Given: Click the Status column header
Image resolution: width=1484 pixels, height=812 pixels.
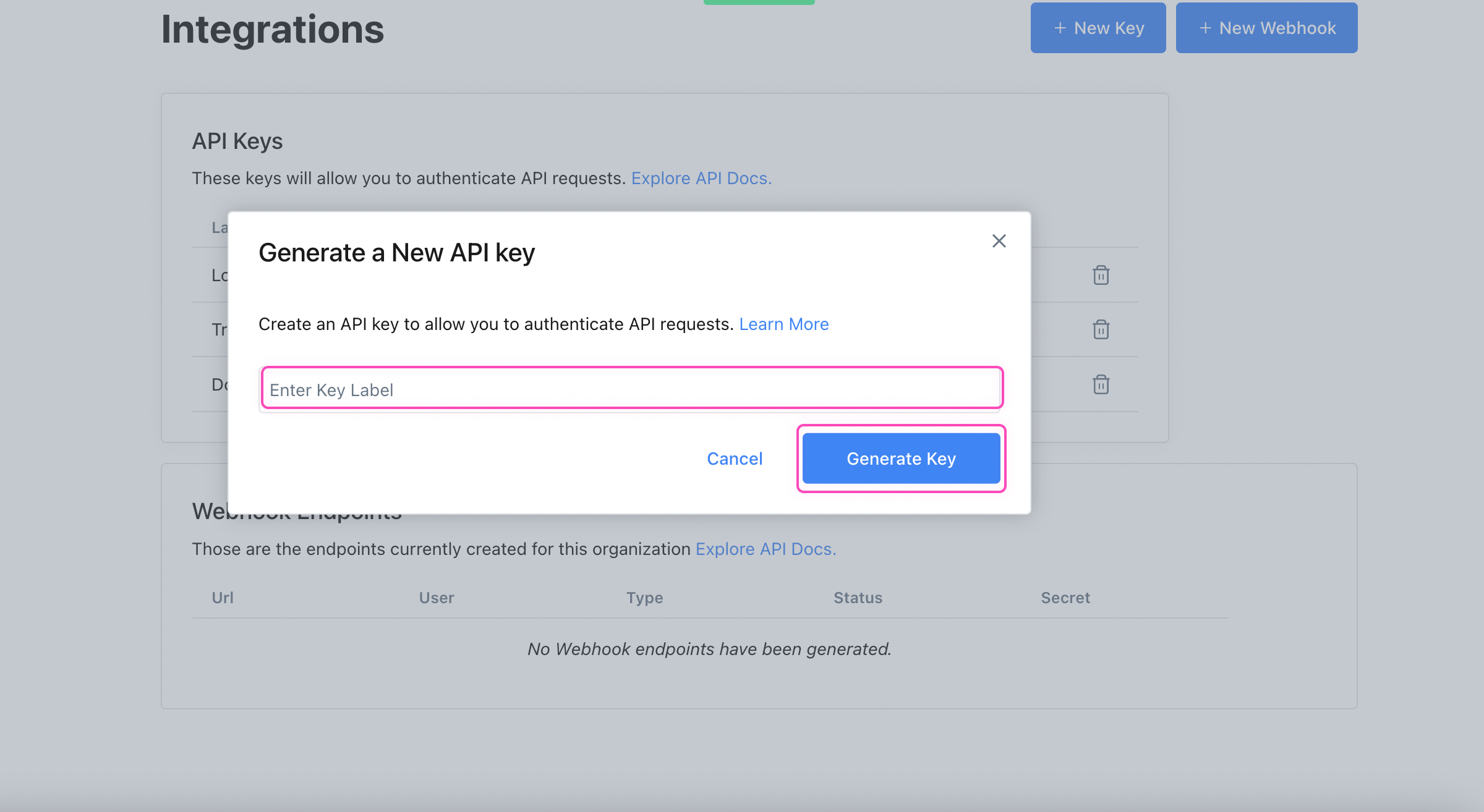Looking at the screenshot, I should pyautogui.click(x=858, y=598).
